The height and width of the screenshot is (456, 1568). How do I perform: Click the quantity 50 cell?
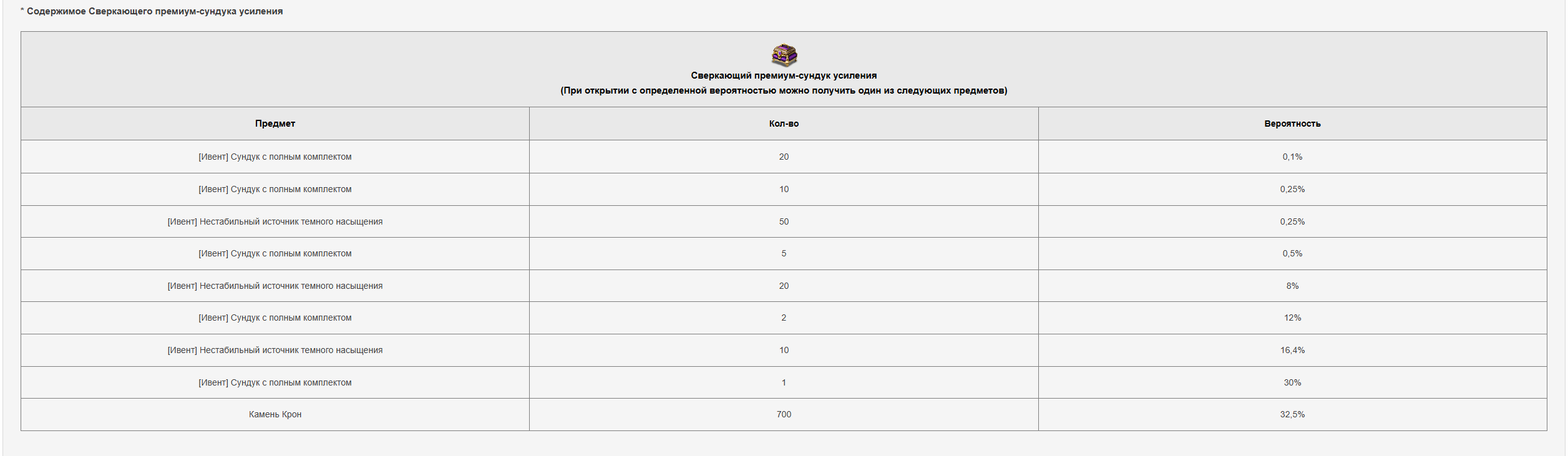point(784,221)
